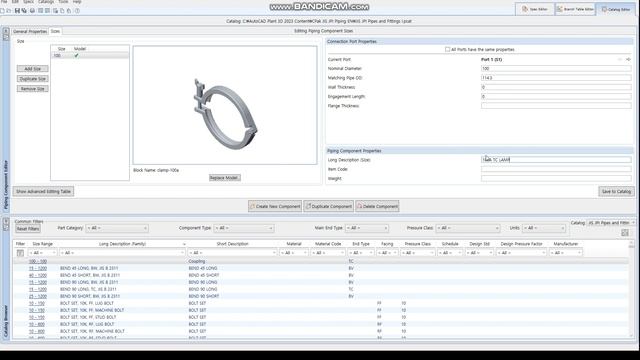Click the Open folder toolbar icon
The width and height of the screenshot is (640, 360).
[9, 11]
